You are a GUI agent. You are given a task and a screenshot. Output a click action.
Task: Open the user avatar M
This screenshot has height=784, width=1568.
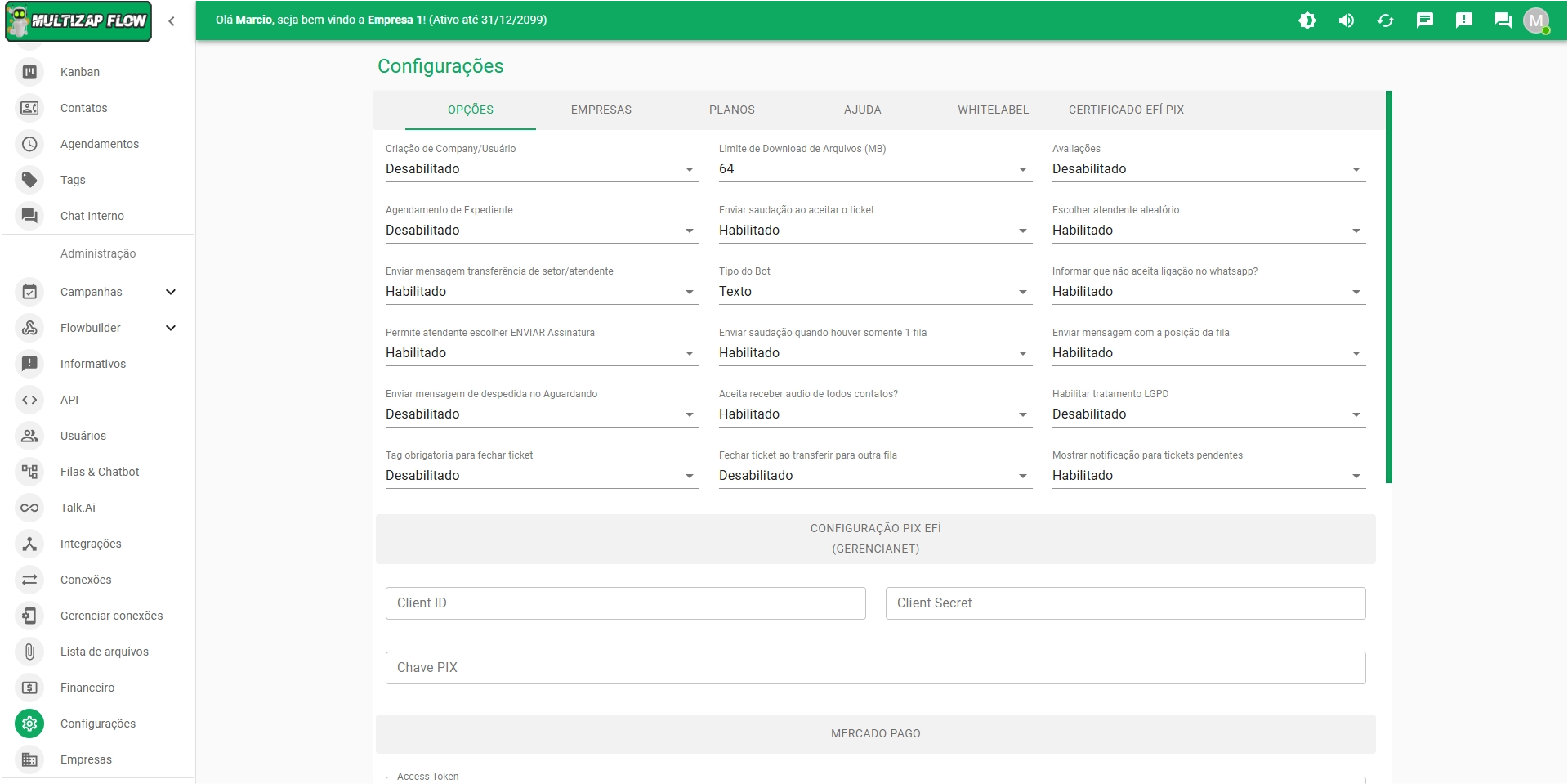(1536, 20)
